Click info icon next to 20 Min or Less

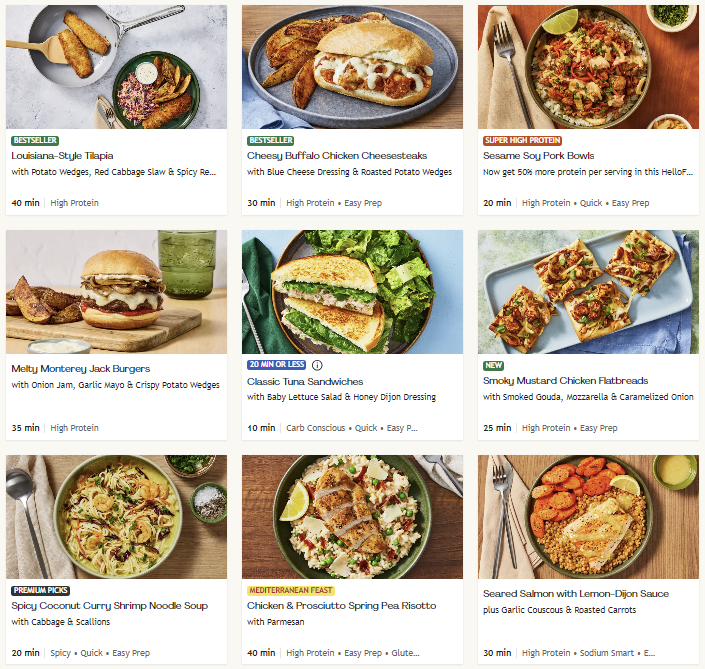[317, 365]
